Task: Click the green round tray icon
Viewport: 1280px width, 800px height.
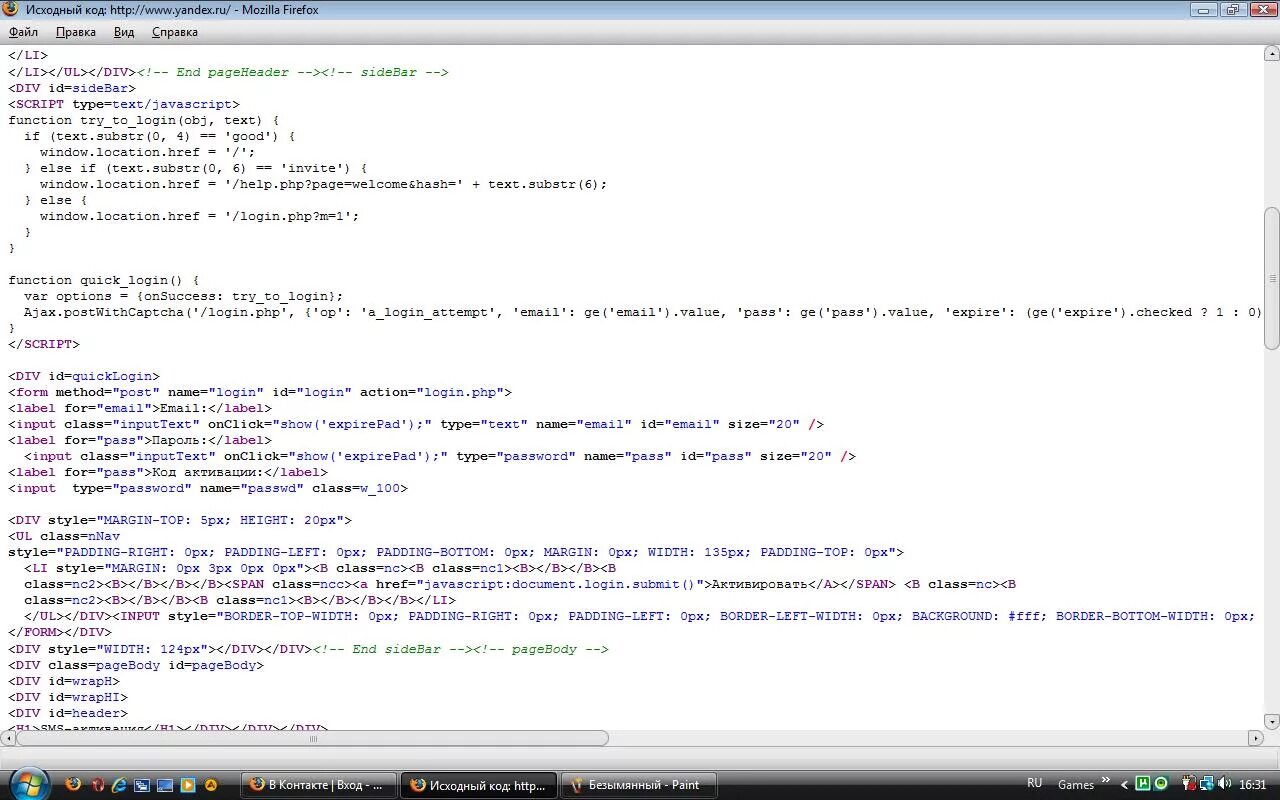Action: point(1161,784)
